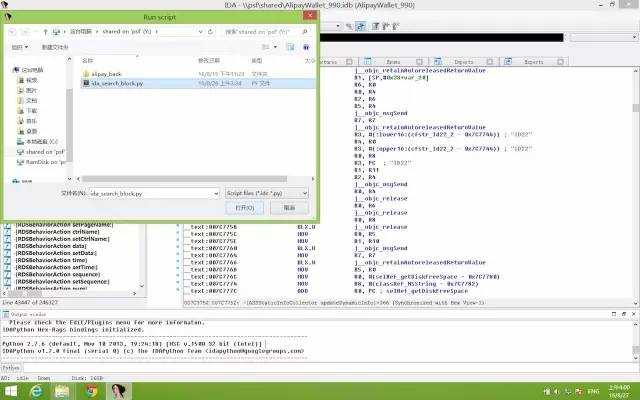Open the music folder in navigation pane
Screen dimensions: 640x400
(x=28, y=121)
